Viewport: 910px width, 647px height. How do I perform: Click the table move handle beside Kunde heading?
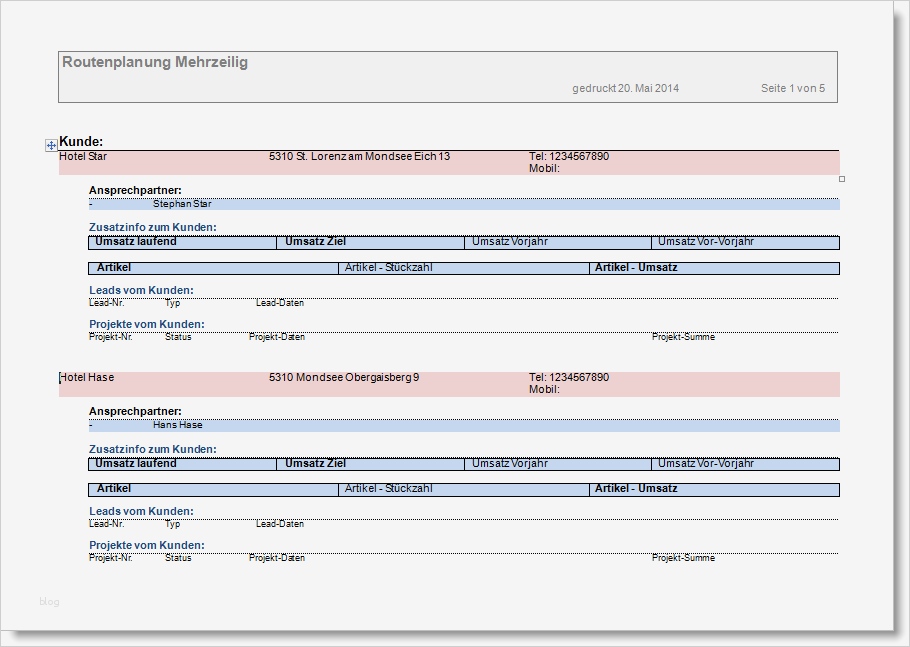[50, 145]
